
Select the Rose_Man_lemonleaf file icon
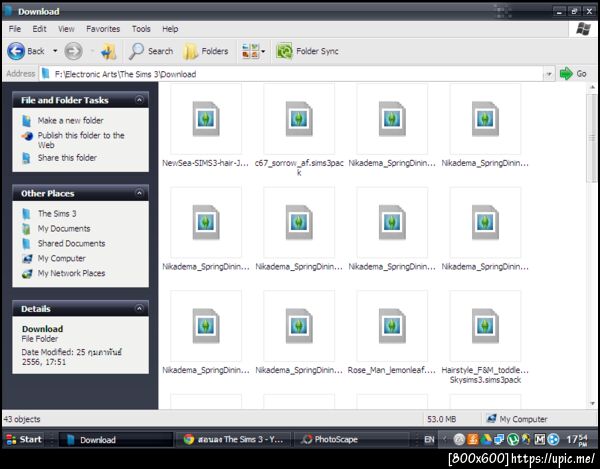(x=392, y=326)
